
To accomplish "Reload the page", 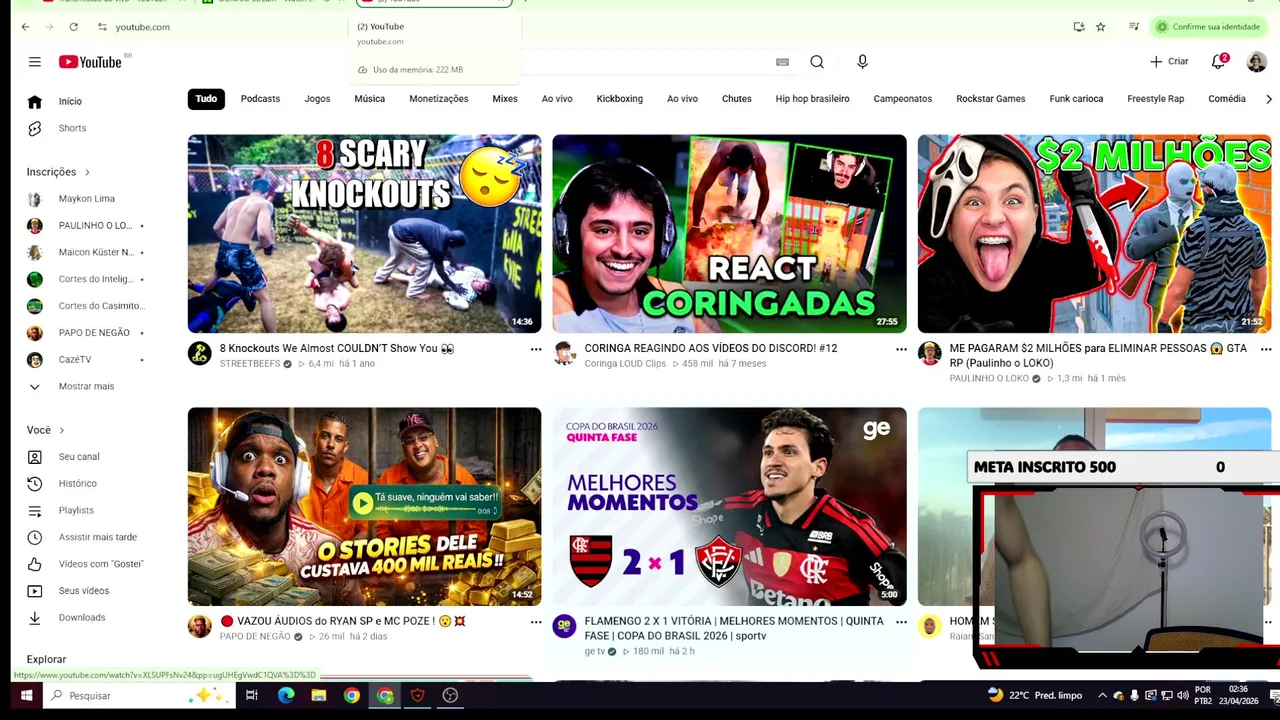I will [73, 27].
